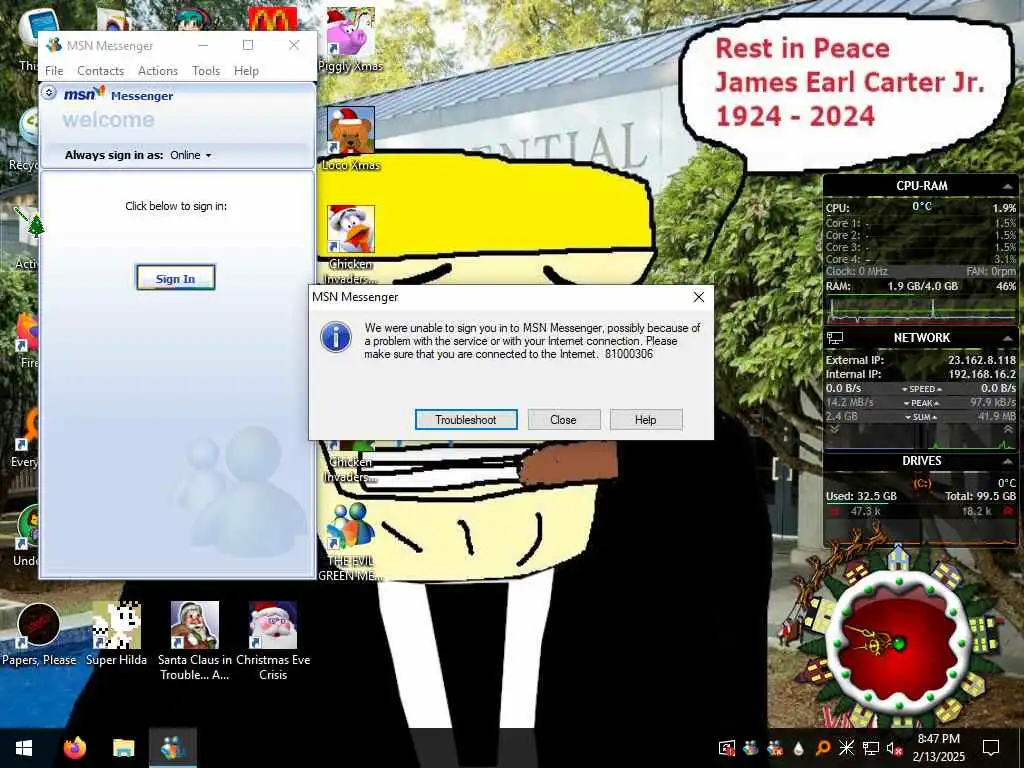1024x768 pixels.
Task: Collapse the DRIVES gadget section
Action: [1008, 461]
